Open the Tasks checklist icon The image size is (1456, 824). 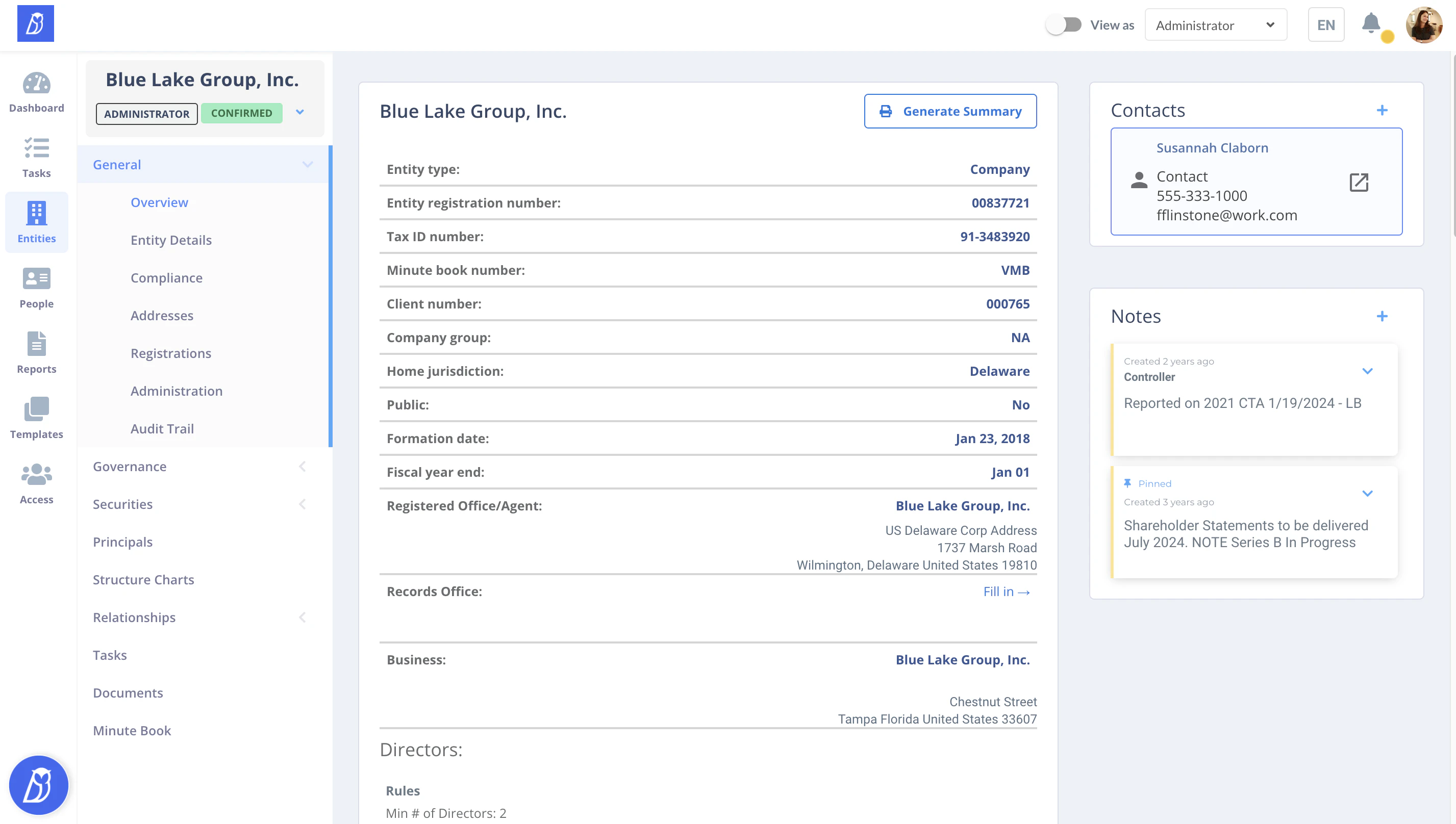(x=36, y=148)
